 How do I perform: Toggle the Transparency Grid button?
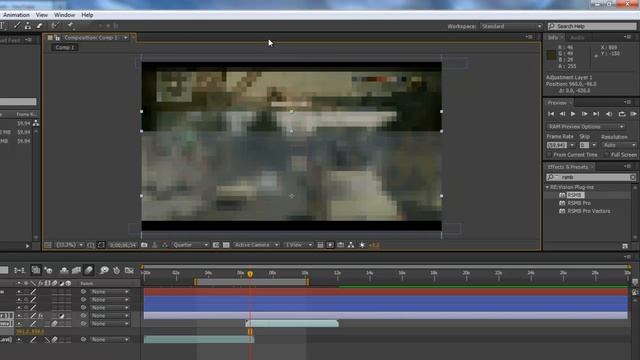(x=226, y=245)
